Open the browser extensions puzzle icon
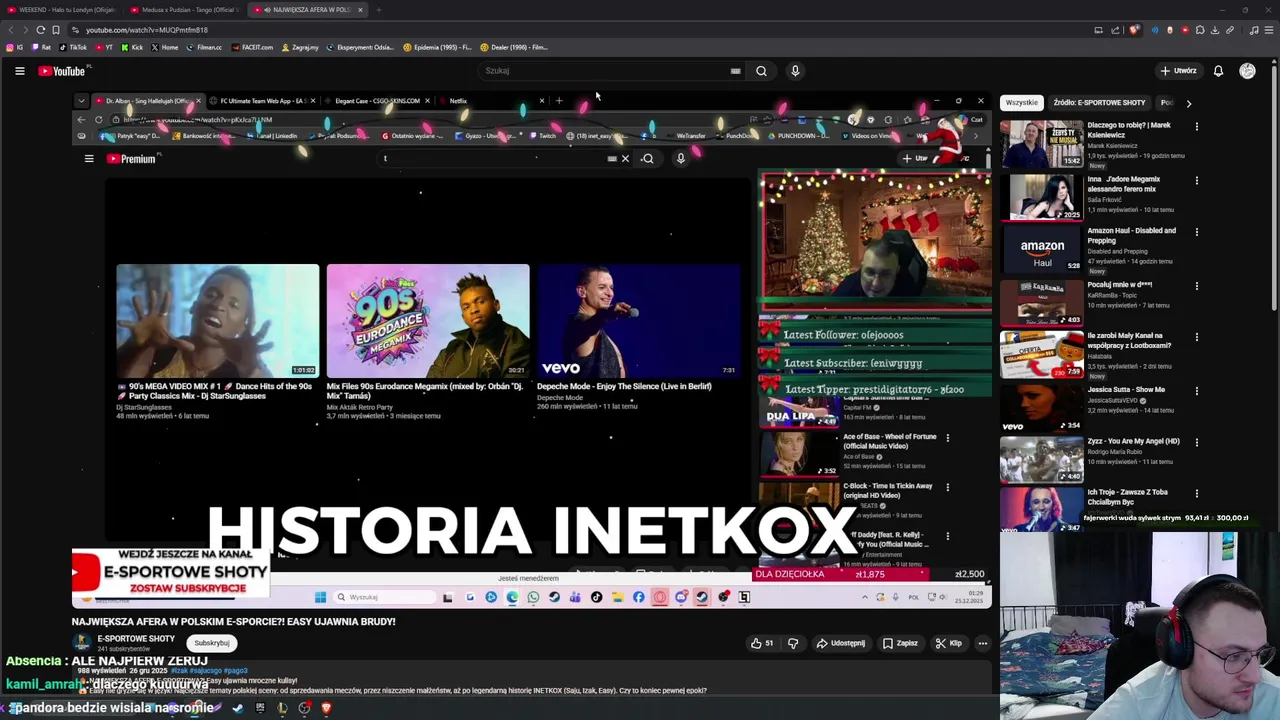 (x=1200, y=30)
